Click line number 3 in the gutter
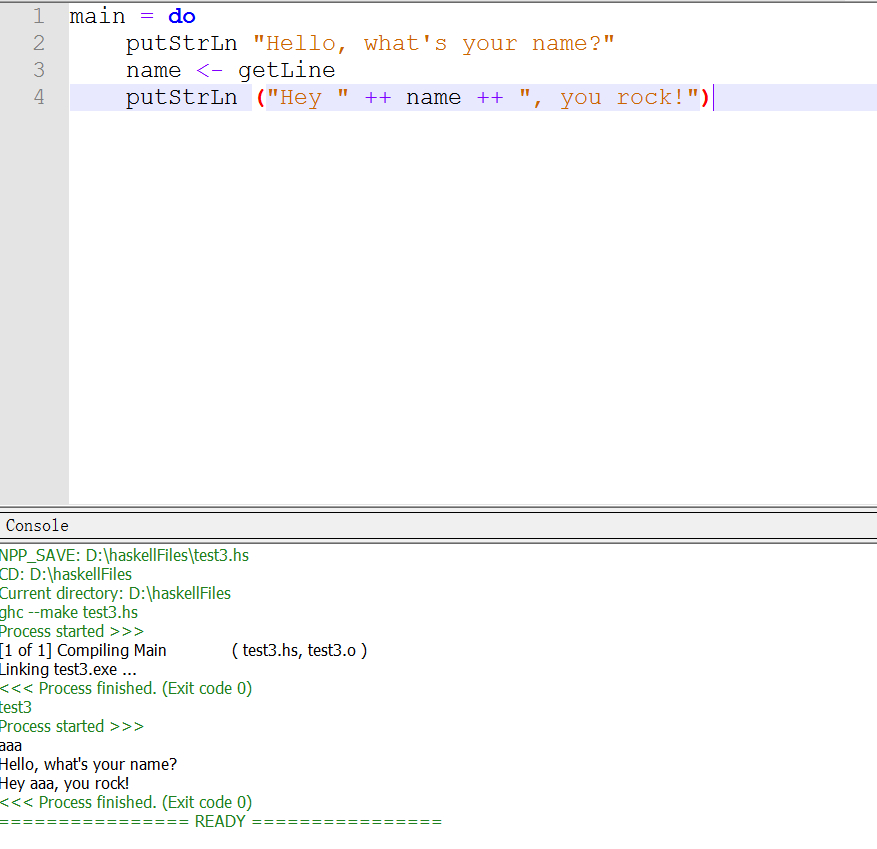The image size is (877, 849). 39,70
